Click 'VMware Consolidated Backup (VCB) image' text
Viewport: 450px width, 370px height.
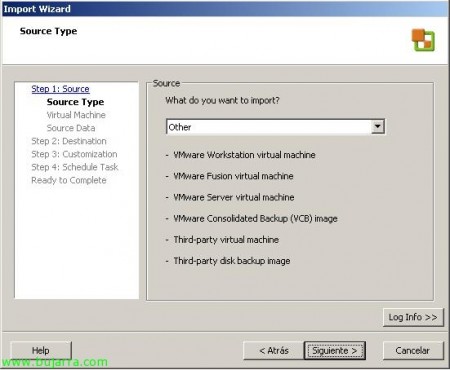[x=255, y=219]
